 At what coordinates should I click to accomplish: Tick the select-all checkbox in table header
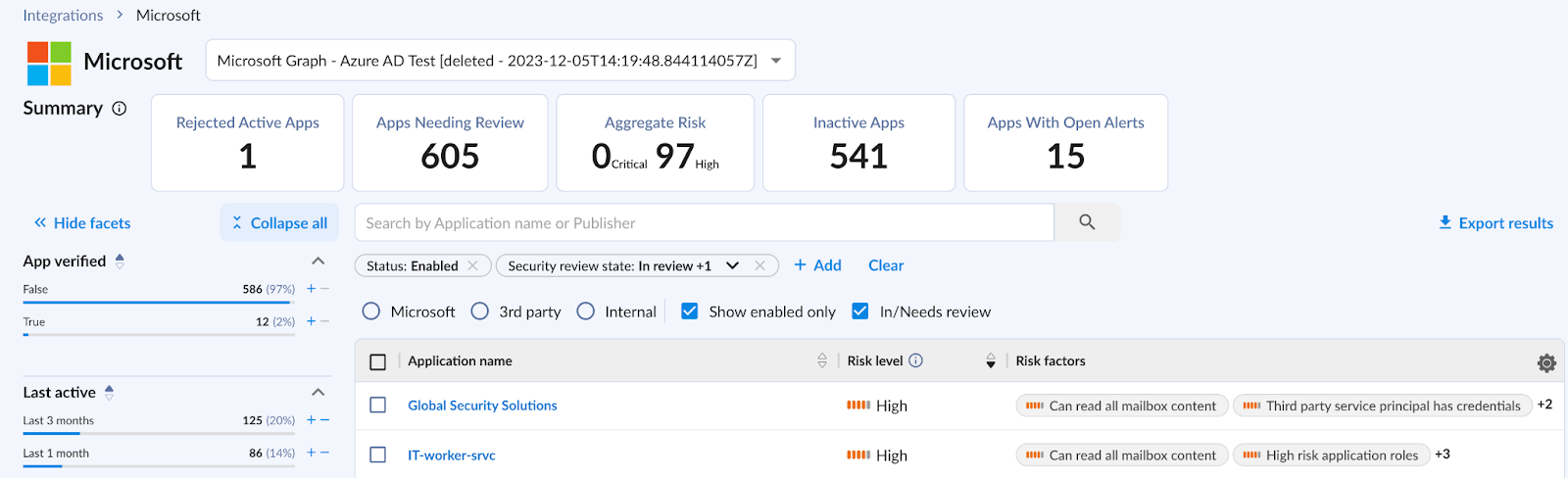tap(377, 361)
